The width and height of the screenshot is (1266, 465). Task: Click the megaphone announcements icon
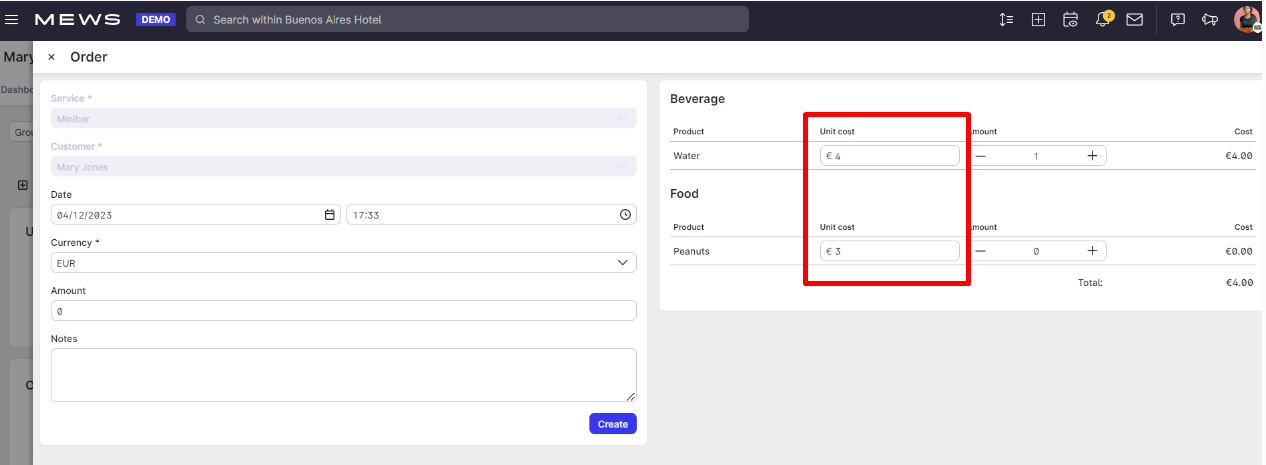1210,19
